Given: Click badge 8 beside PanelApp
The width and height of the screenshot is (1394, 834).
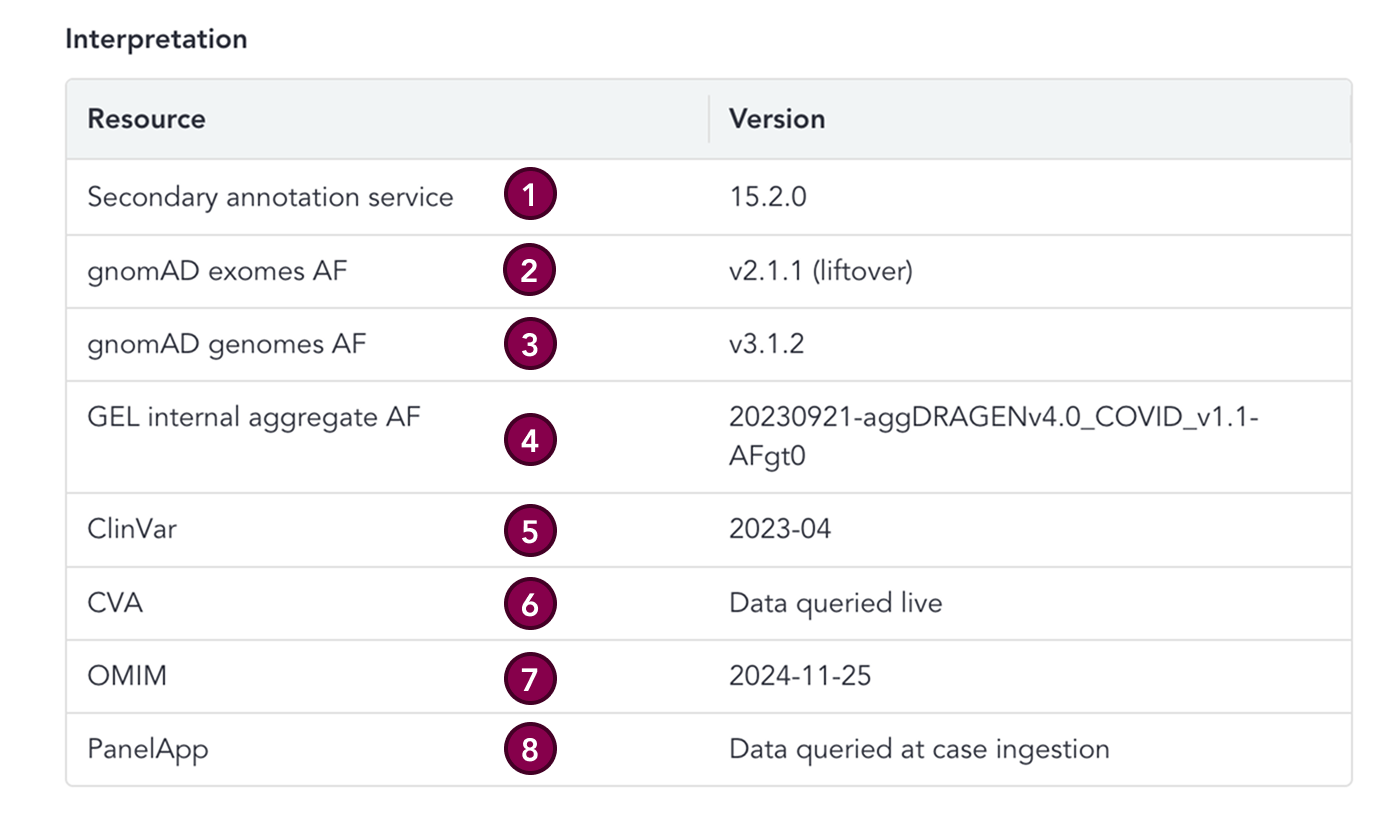Looking at the screenshot, I should tap(529, 751).
